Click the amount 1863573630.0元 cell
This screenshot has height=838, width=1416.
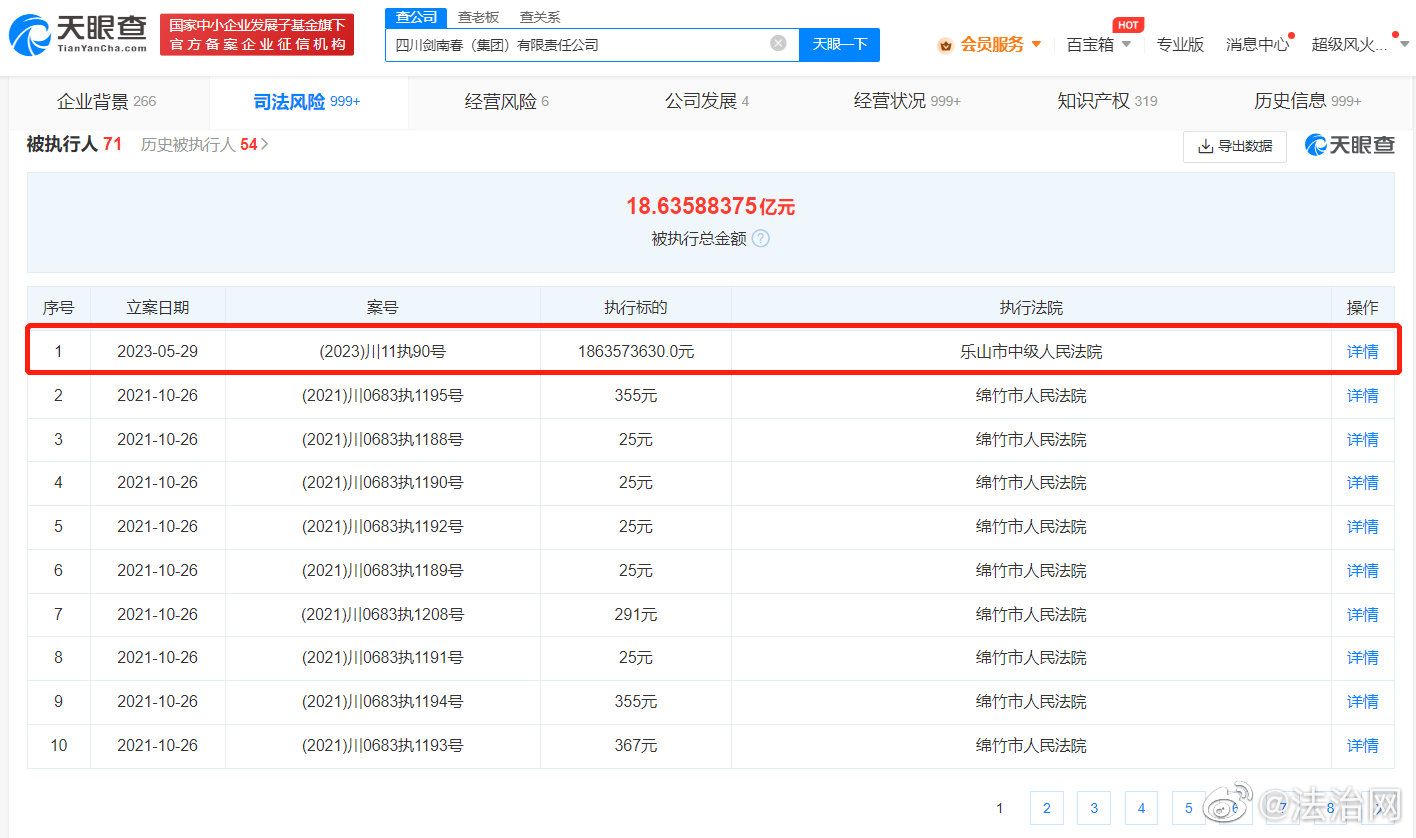pyautogui.click(x=636, y=352)
